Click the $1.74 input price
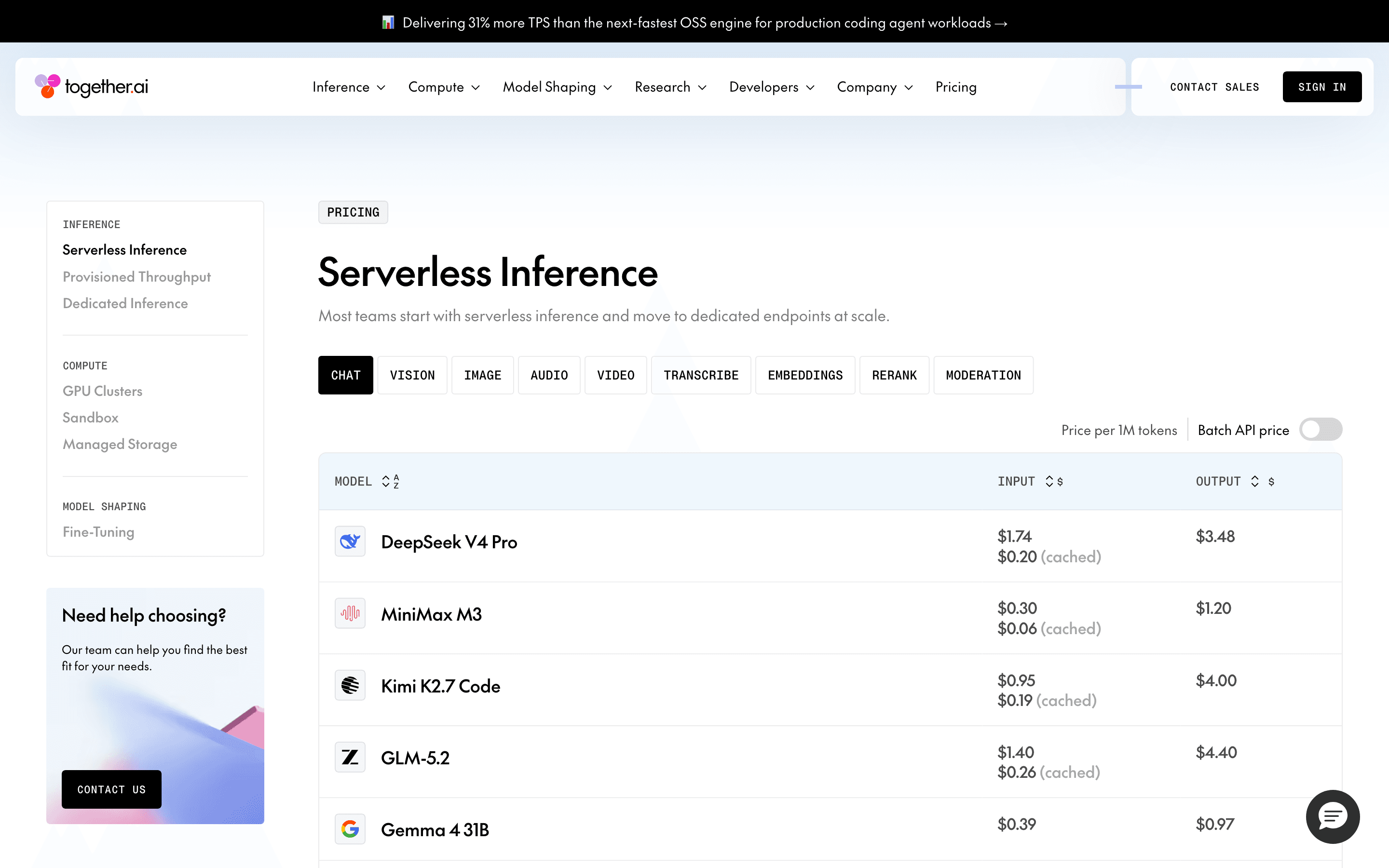Image resolution: width=1389 pixels, height=868 pixels. click(1014, 536)
